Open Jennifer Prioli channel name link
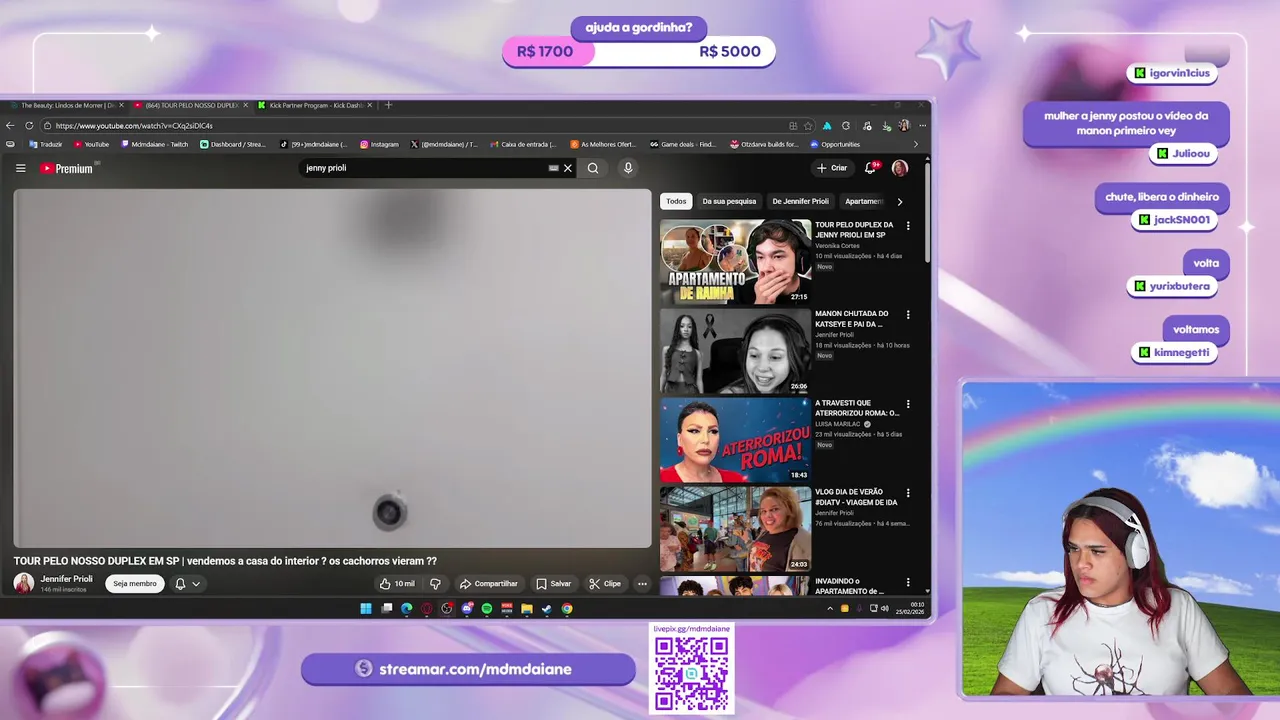Screen dimensions: 1280x720 [66, 579]
